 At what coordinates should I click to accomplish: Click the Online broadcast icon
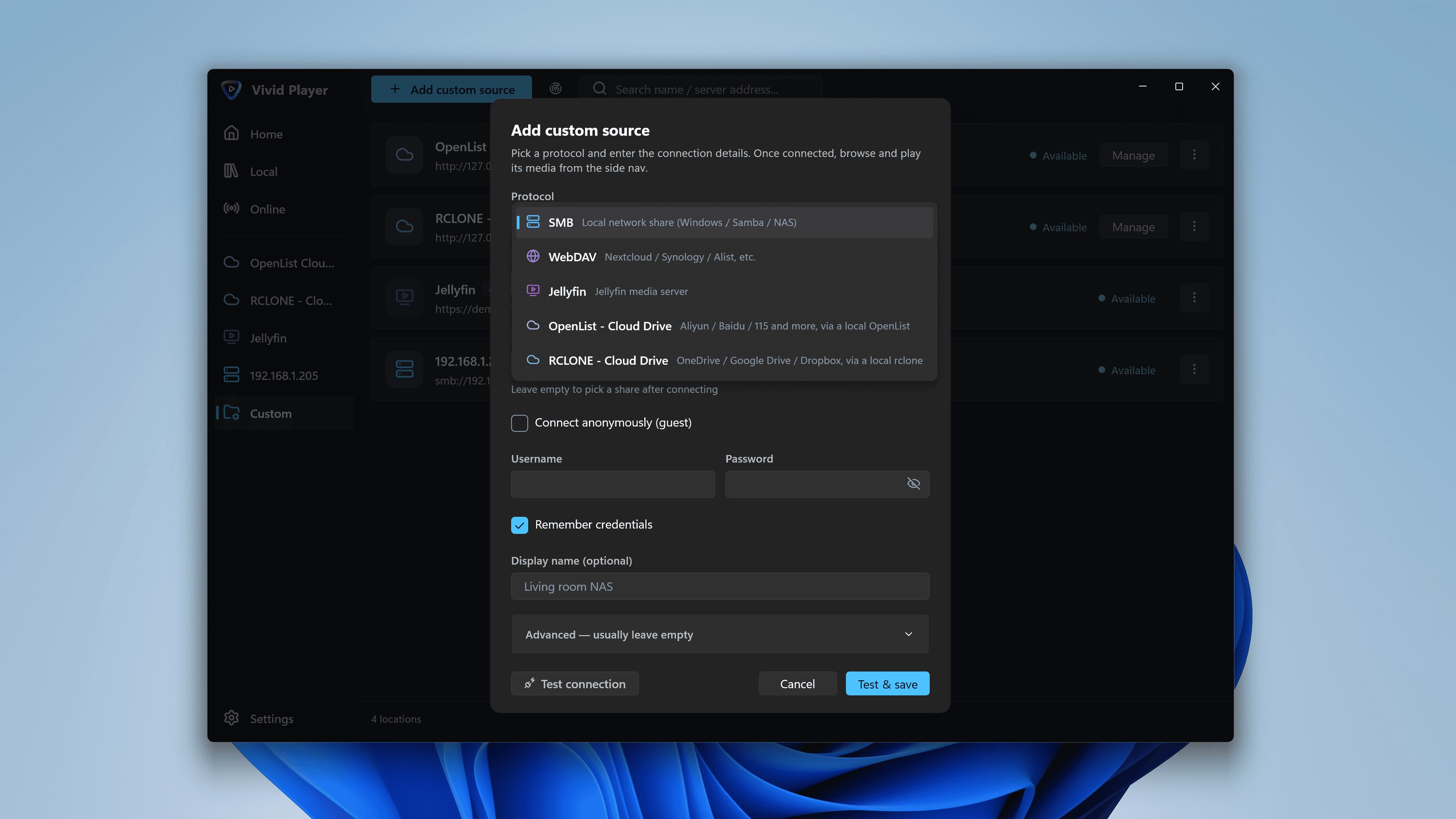[x=231, y=208]
